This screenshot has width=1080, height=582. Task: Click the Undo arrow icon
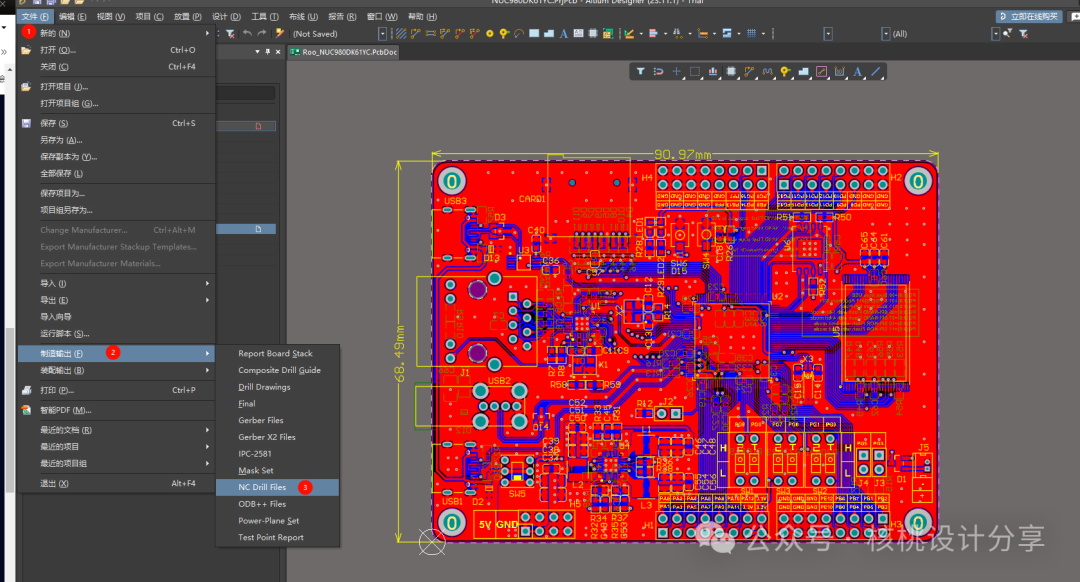[x=247, y=33]
